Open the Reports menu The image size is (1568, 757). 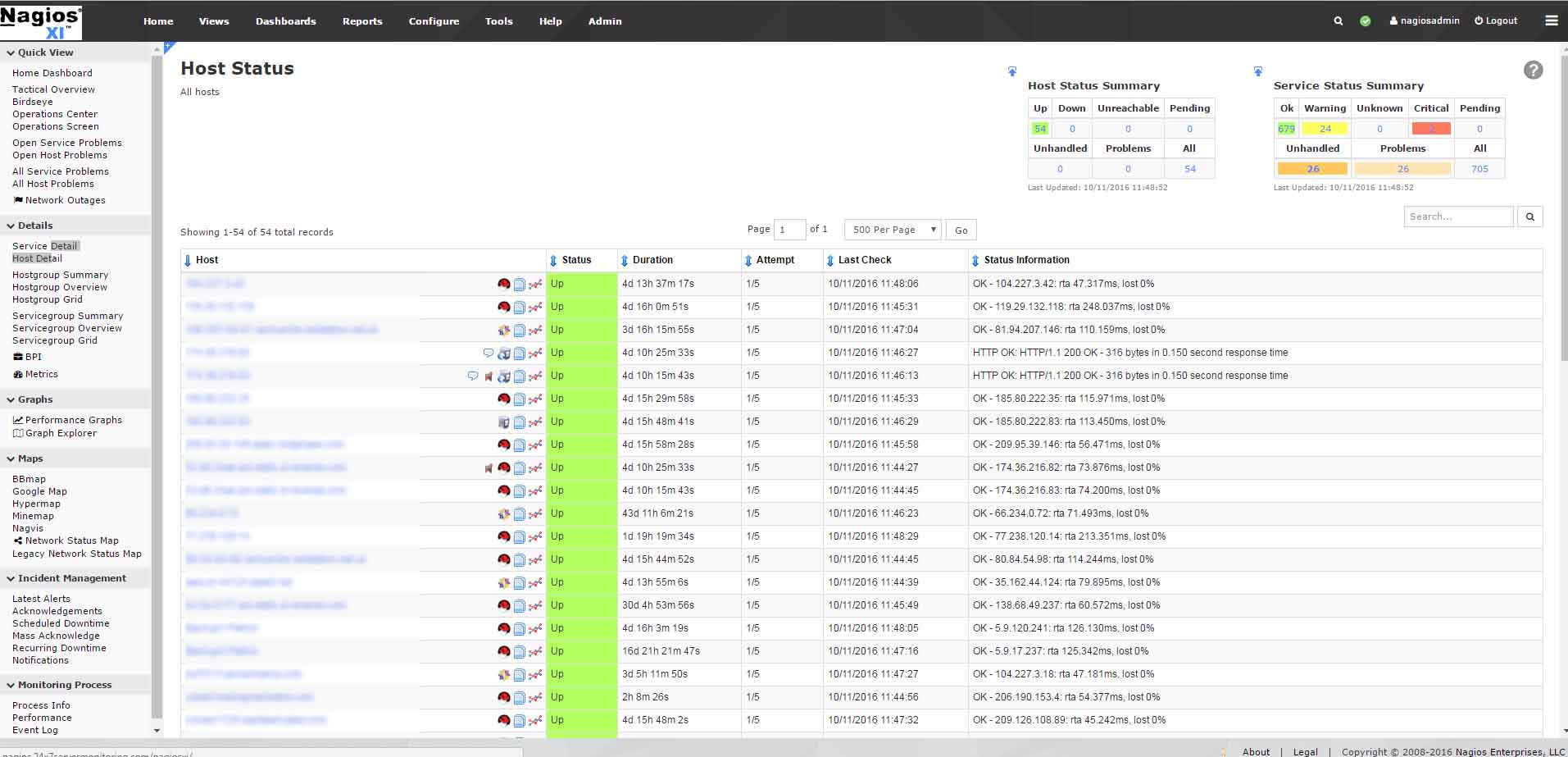point(362,21)
